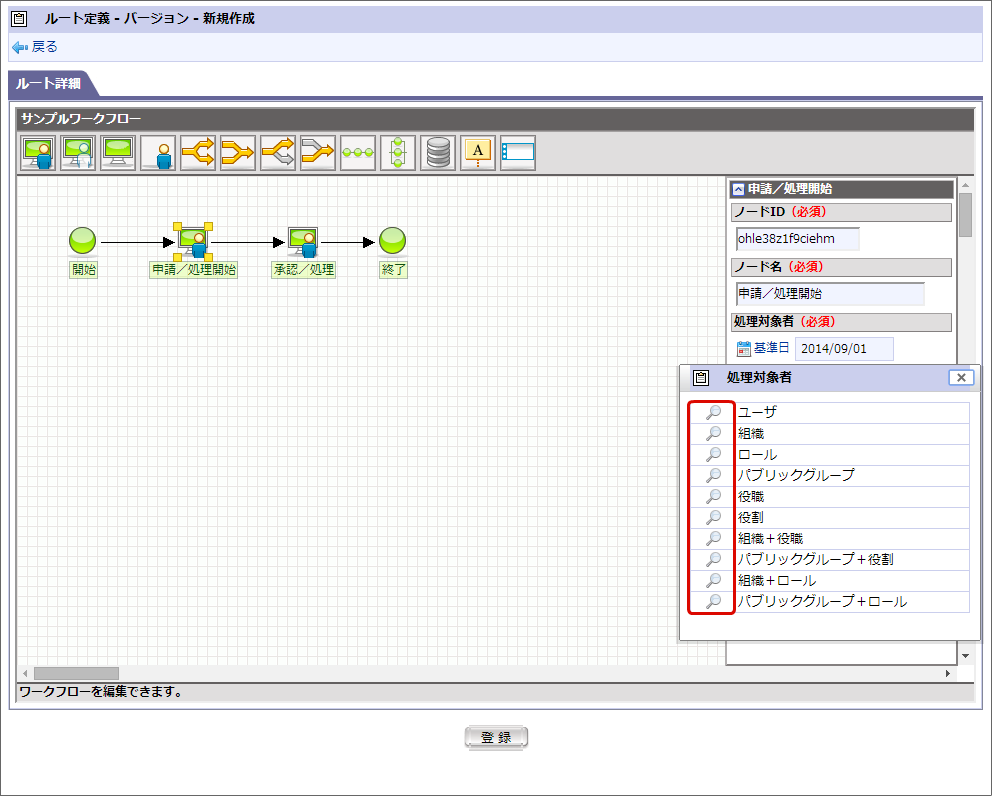992x796 pixels.
Task: Select the orange branch-start split arrow tool
Action: (x=198, y=153)
